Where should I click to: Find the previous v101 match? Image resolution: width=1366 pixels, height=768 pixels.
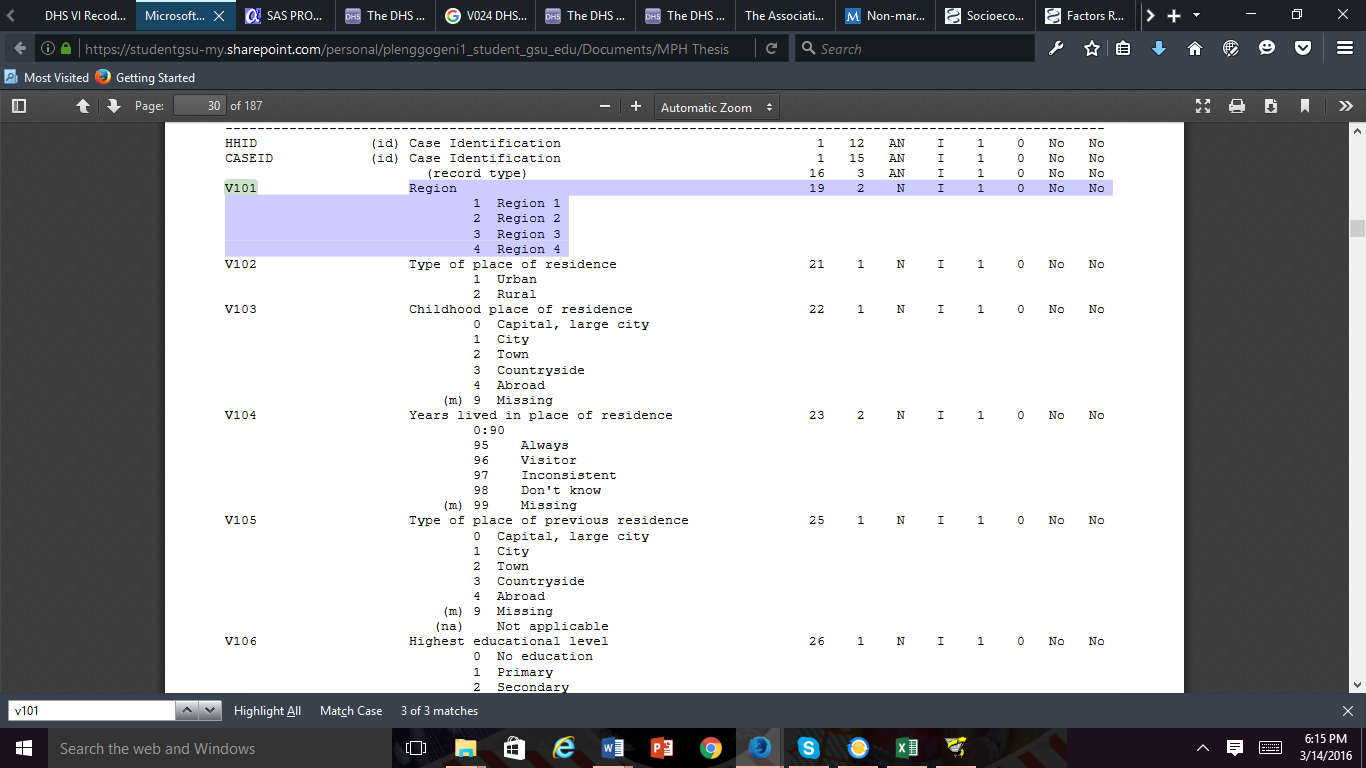tap(187, 711)
